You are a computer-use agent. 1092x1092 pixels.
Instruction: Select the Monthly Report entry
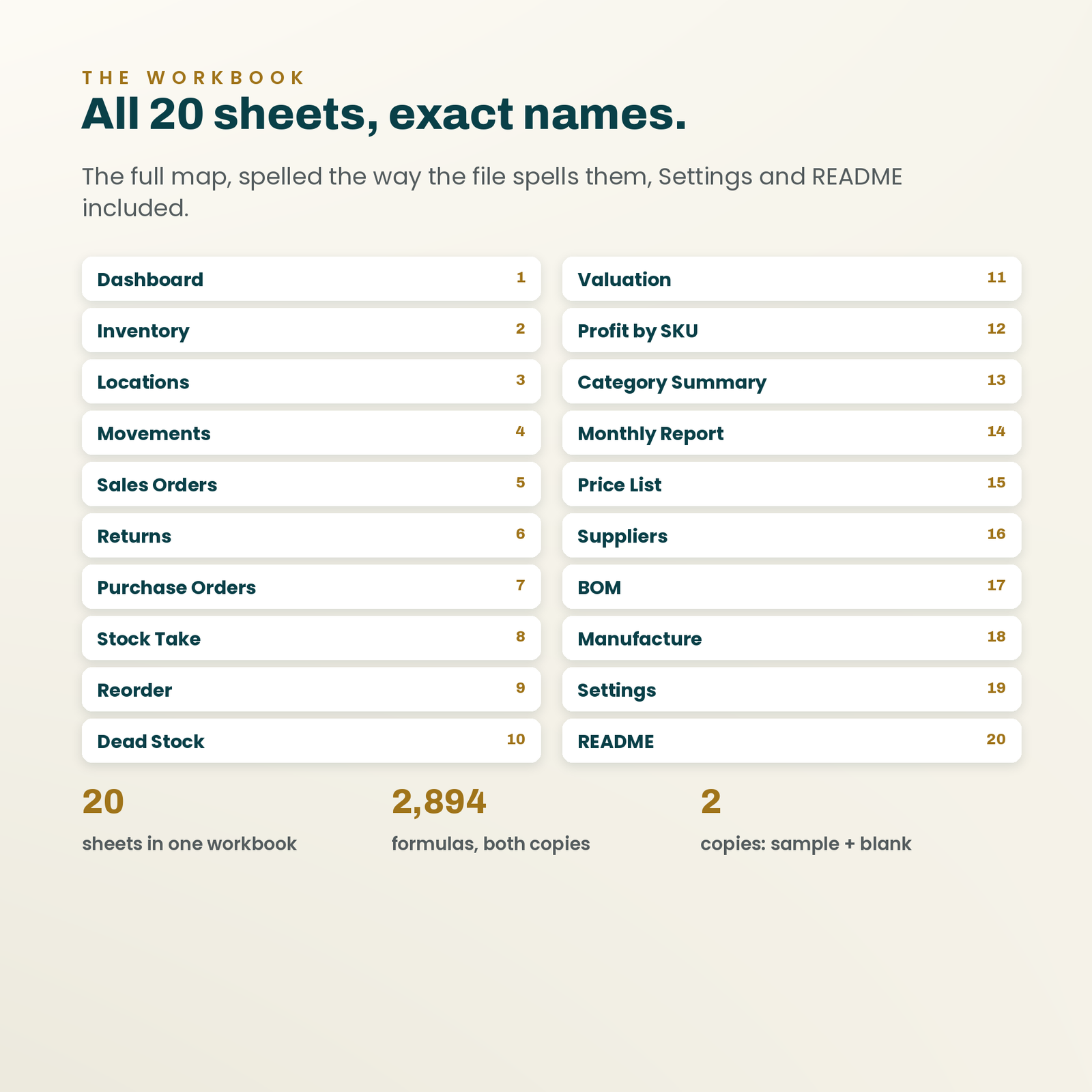click(792, 433)
